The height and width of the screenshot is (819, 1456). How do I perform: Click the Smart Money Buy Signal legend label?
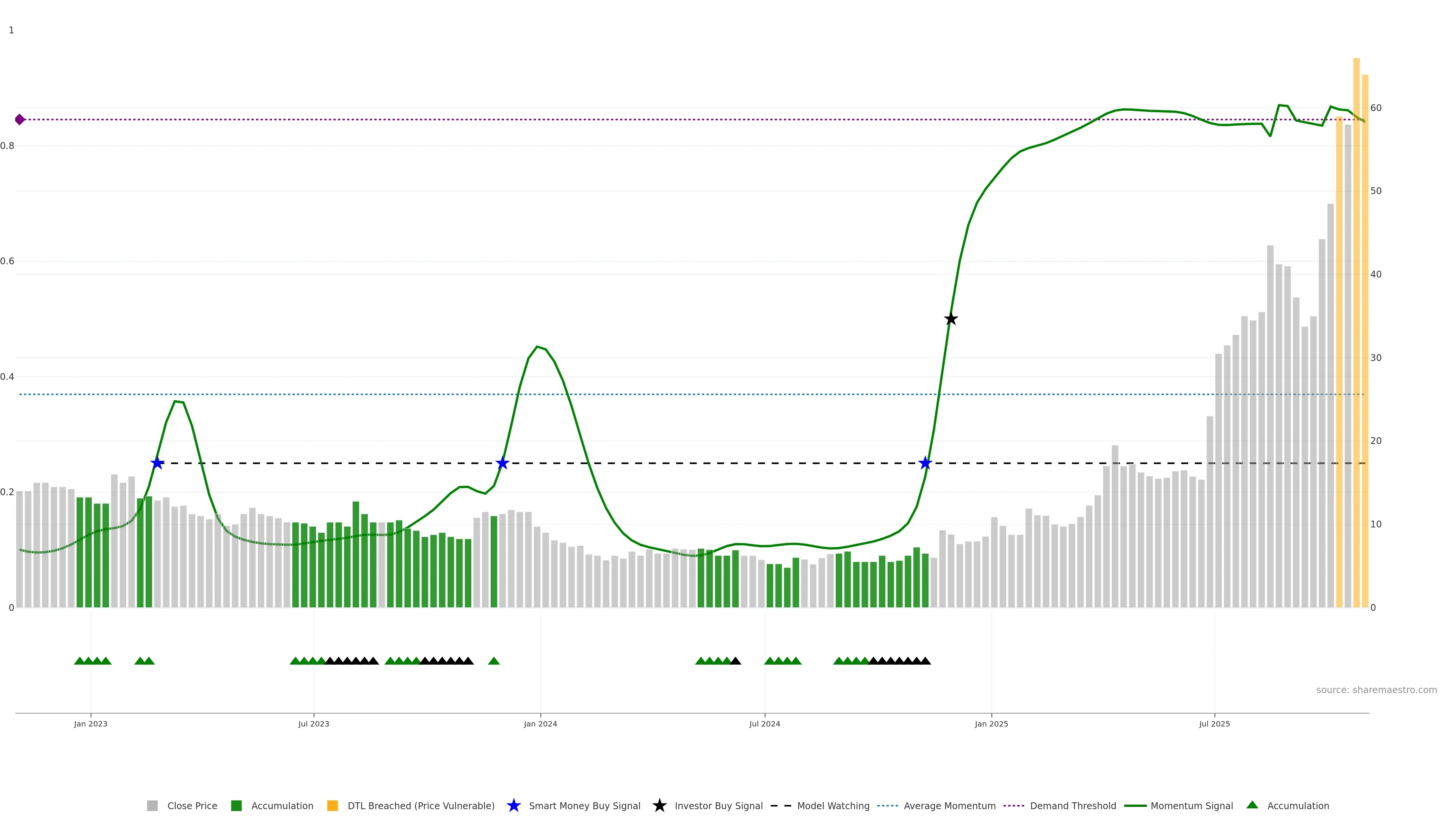[584, 805]
